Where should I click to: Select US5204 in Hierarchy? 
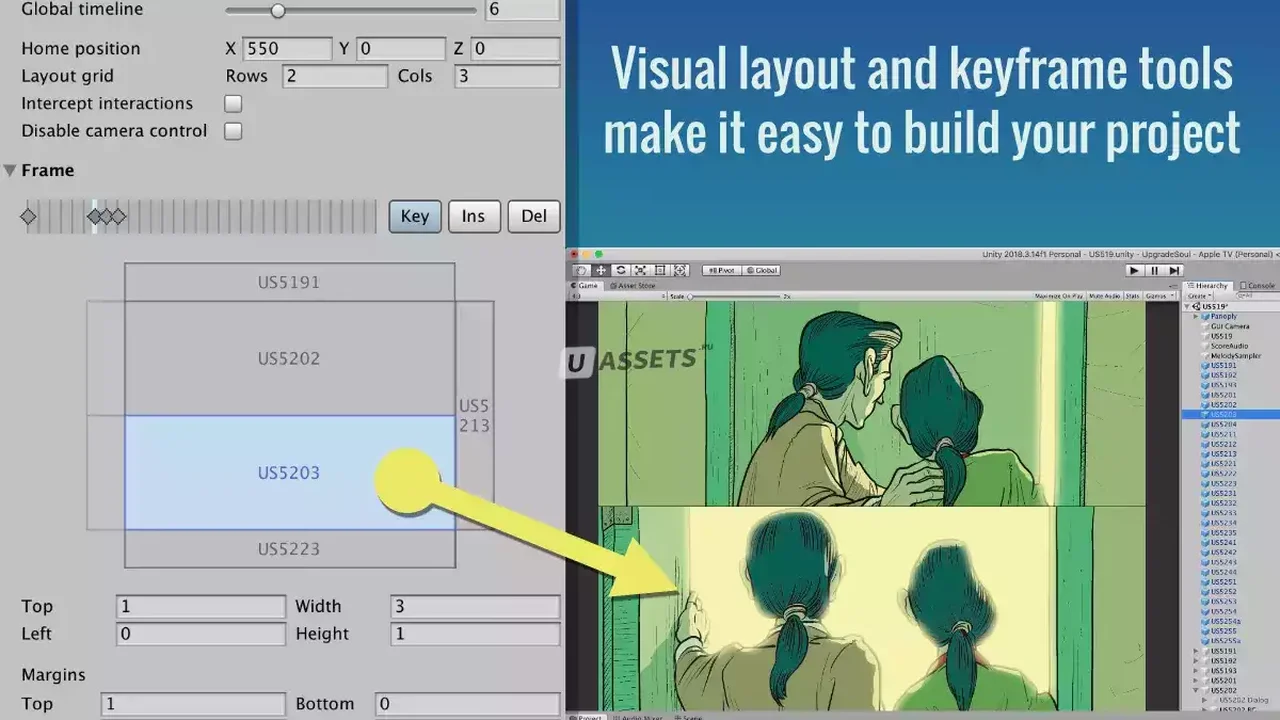(1223, 424)
